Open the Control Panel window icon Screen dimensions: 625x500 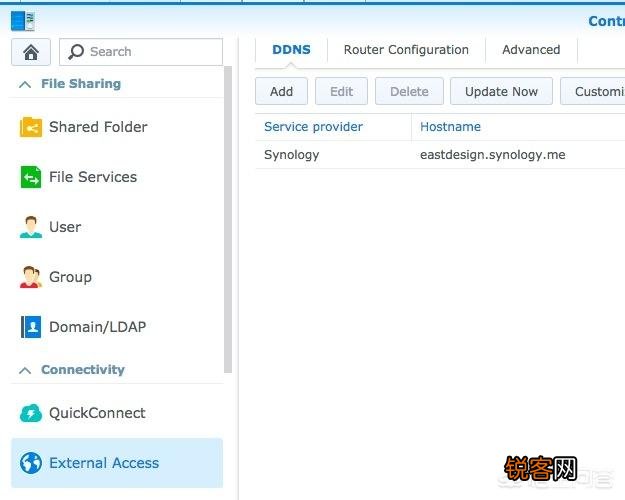[x=22, y=21]
